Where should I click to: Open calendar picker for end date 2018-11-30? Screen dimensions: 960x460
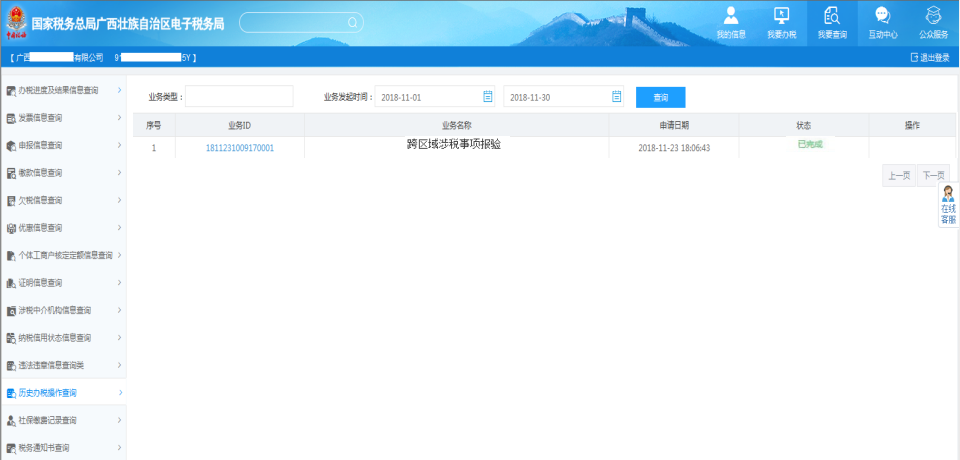click(x=616, y=96)
